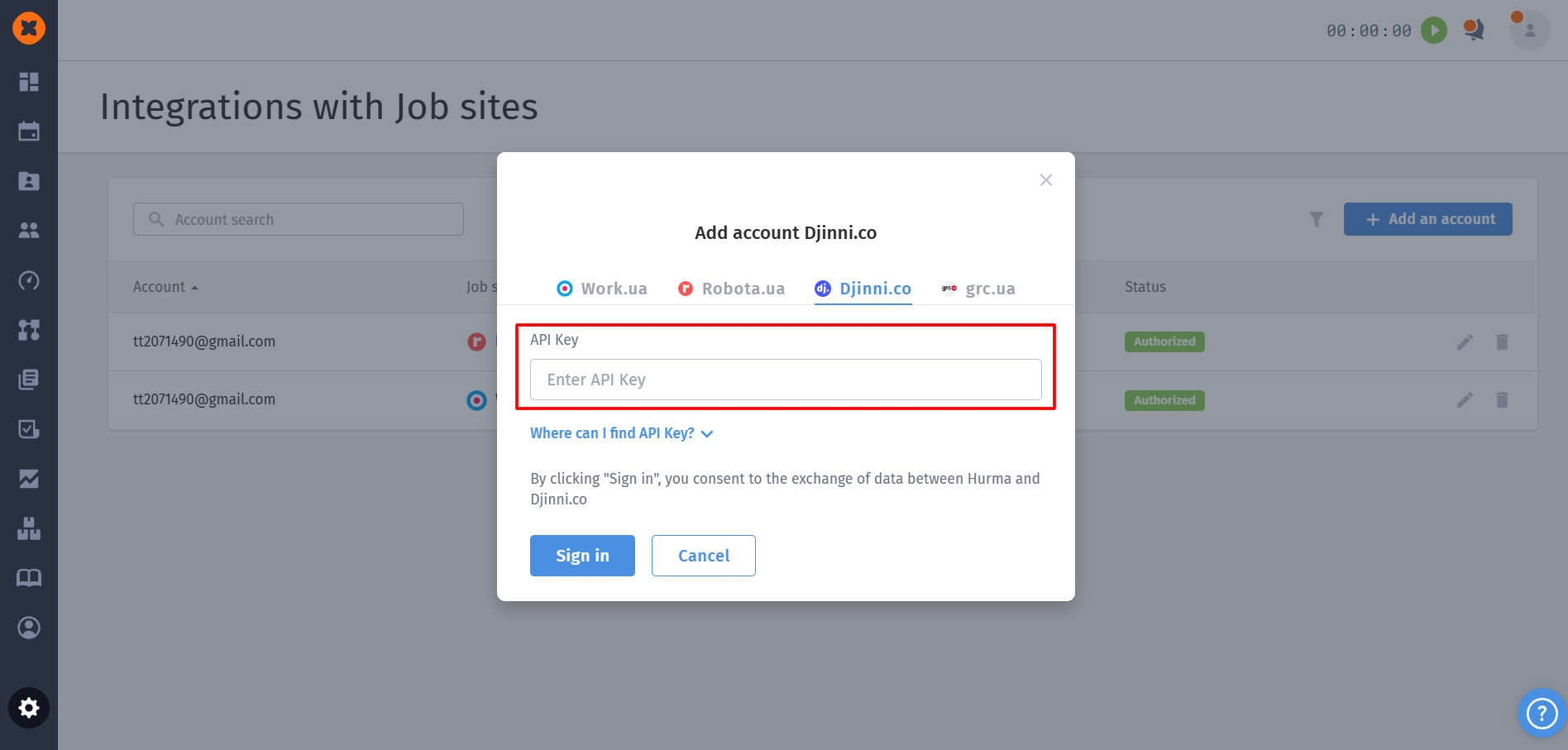
Task: Click the Sign in button
Action: [x=582, y=556]
